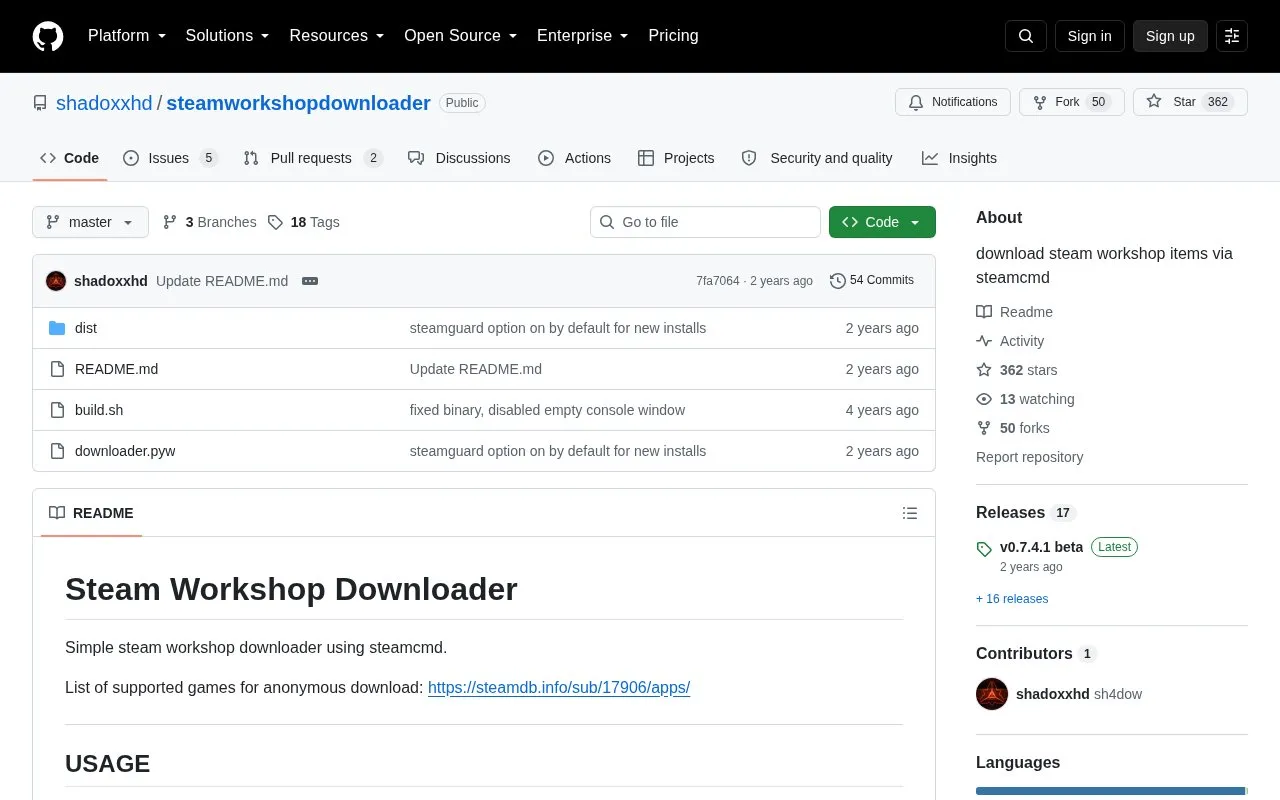Open the Discussions tab
Screen dimensions: 1280x800
tap(460, 158)
